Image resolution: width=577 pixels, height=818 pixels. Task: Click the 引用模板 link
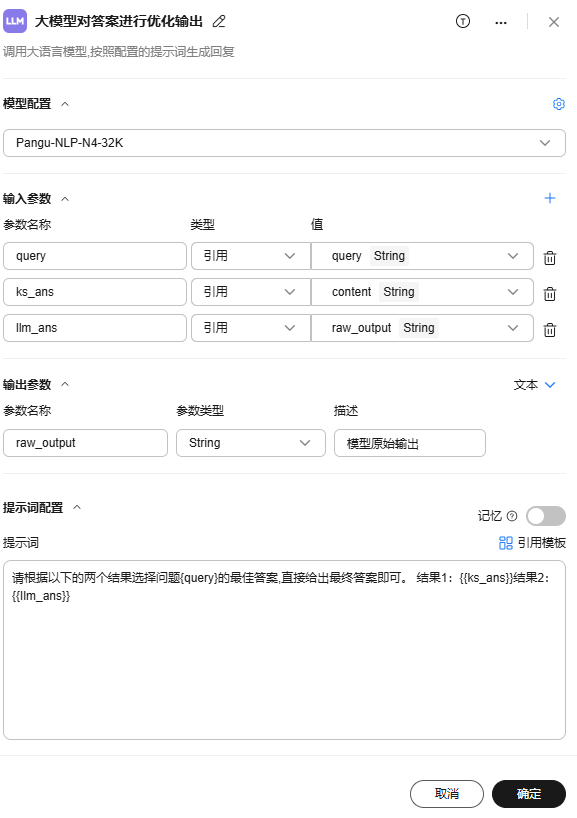[532, 543]
